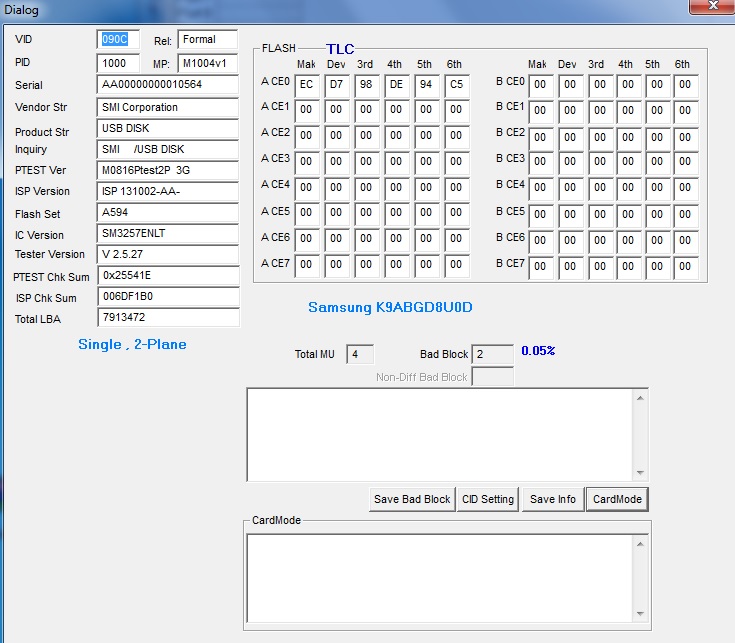Click the ISP Chk Sum field

tap(169, 297)
